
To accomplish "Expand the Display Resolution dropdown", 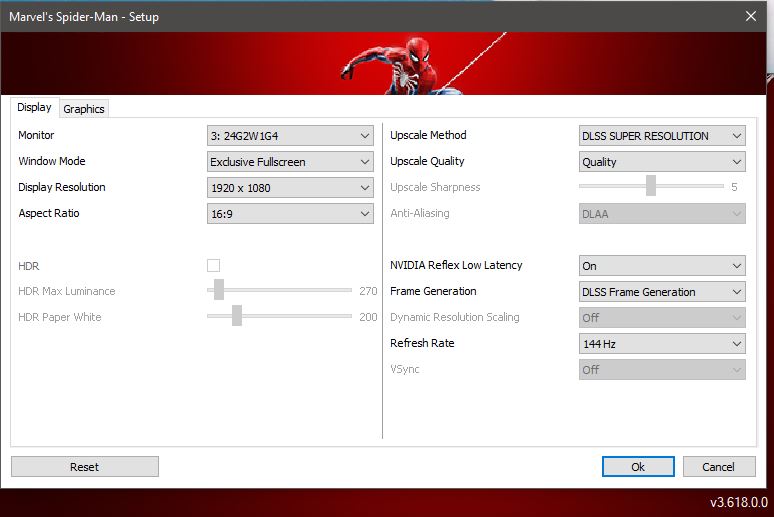I will tap(290, 188).
